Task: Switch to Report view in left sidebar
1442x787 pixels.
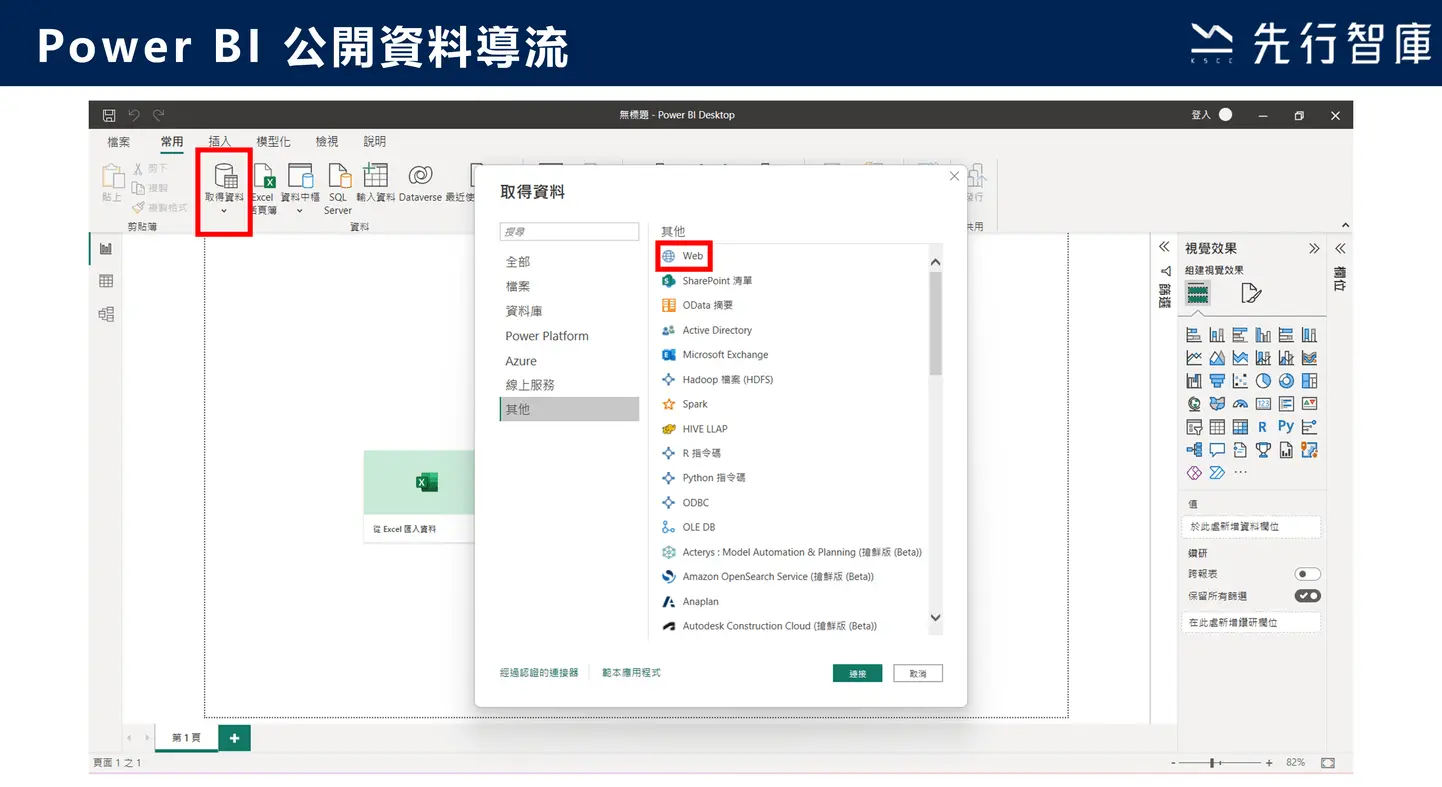Action: (x=106, y=249)
